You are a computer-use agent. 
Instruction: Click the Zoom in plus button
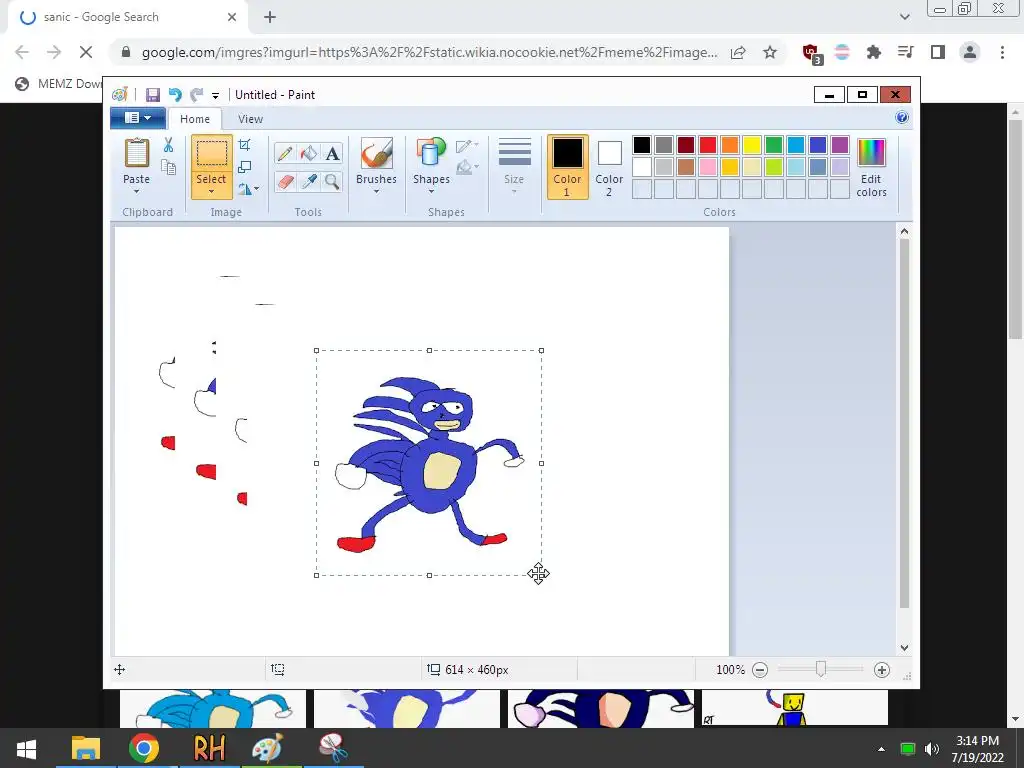pos(882,669)
